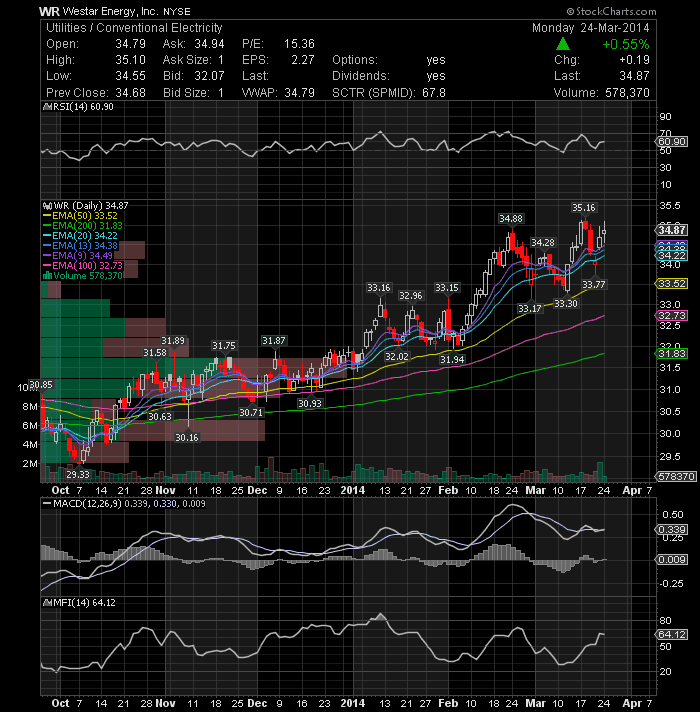The height and width of the screenshot is (712, 700).
Task: Click the VWAP label in the header
Action: point(261,93)
